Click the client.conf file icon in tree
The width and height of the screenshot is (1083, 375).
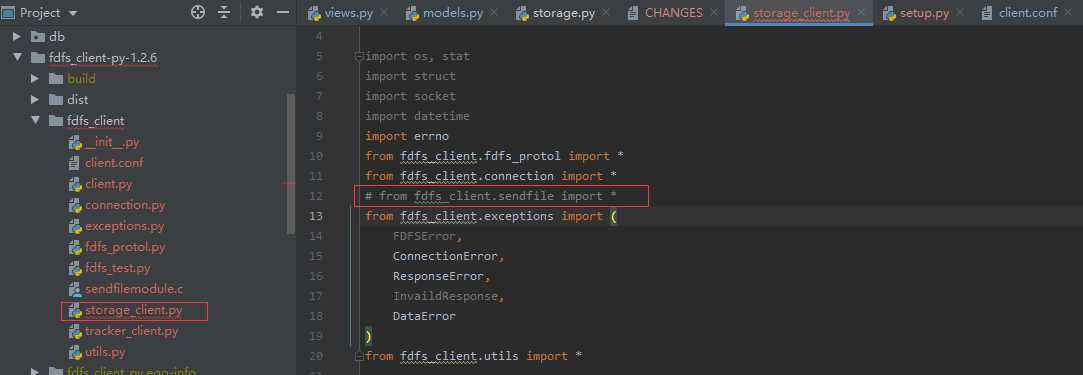click(75, 163)
